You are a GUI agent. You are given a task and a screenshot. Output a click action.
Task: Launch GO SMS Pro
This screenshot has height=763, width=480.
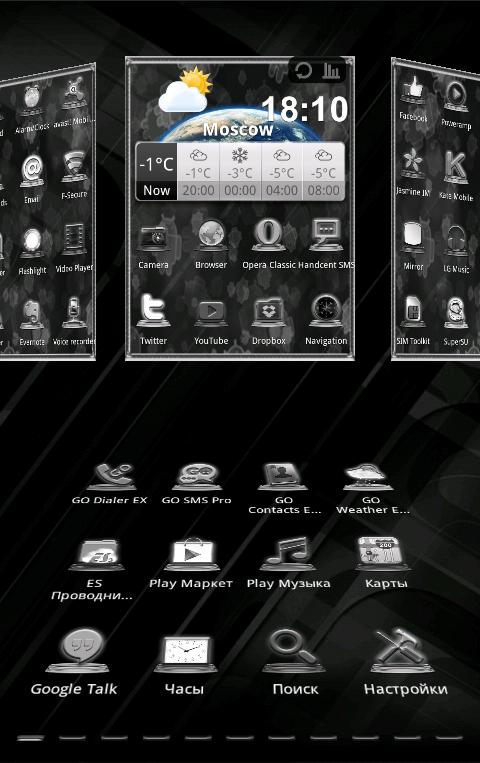coord(197,476)
